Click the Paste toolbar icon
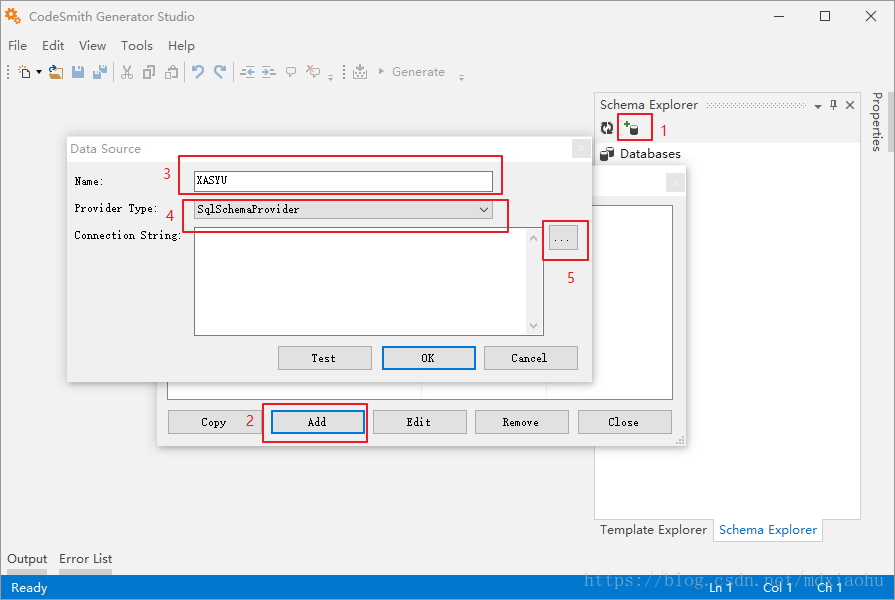 (x=171, y=72)
